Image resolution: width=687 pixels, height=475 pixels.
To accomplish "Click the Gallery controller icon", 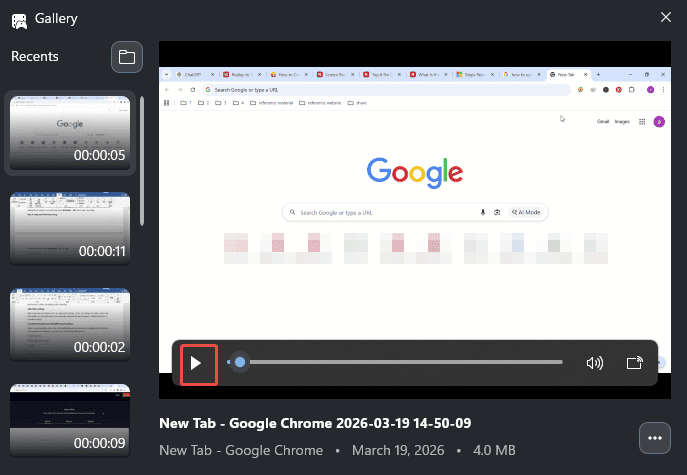I will click(19, 21).
